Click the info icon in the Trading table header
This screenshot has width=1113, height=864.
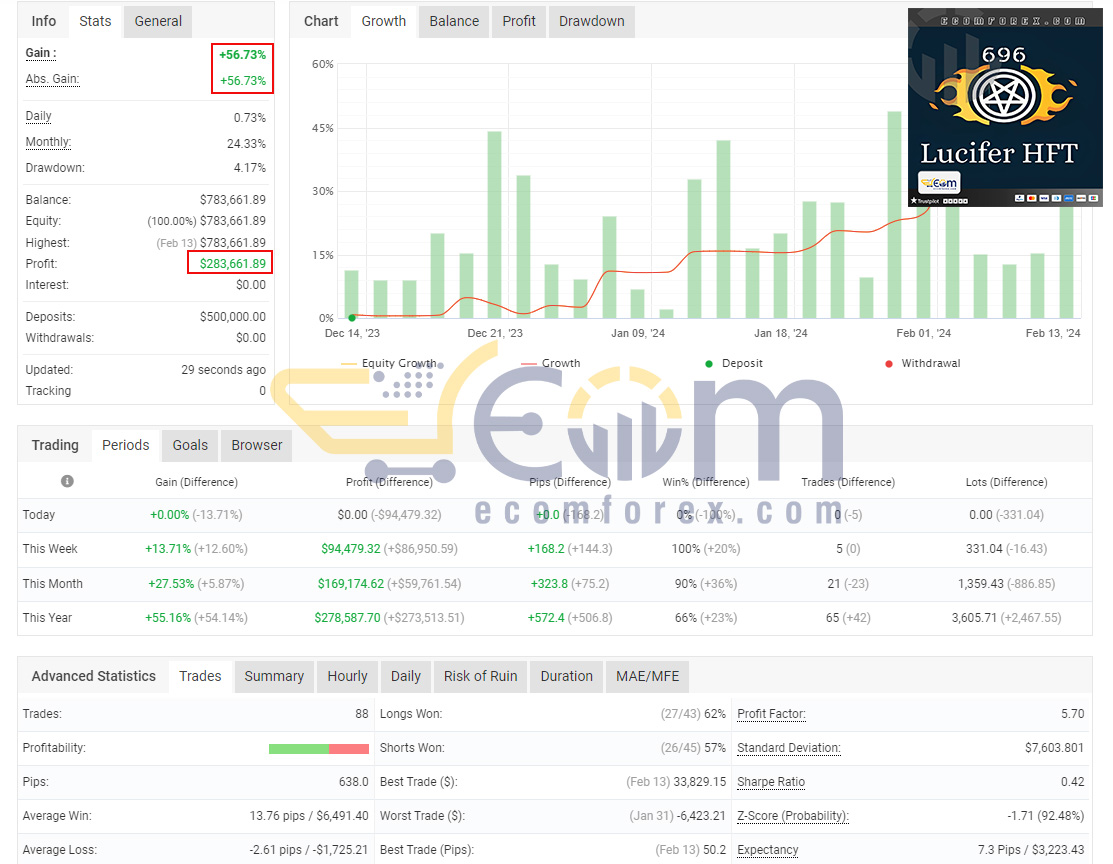[67, 481]
